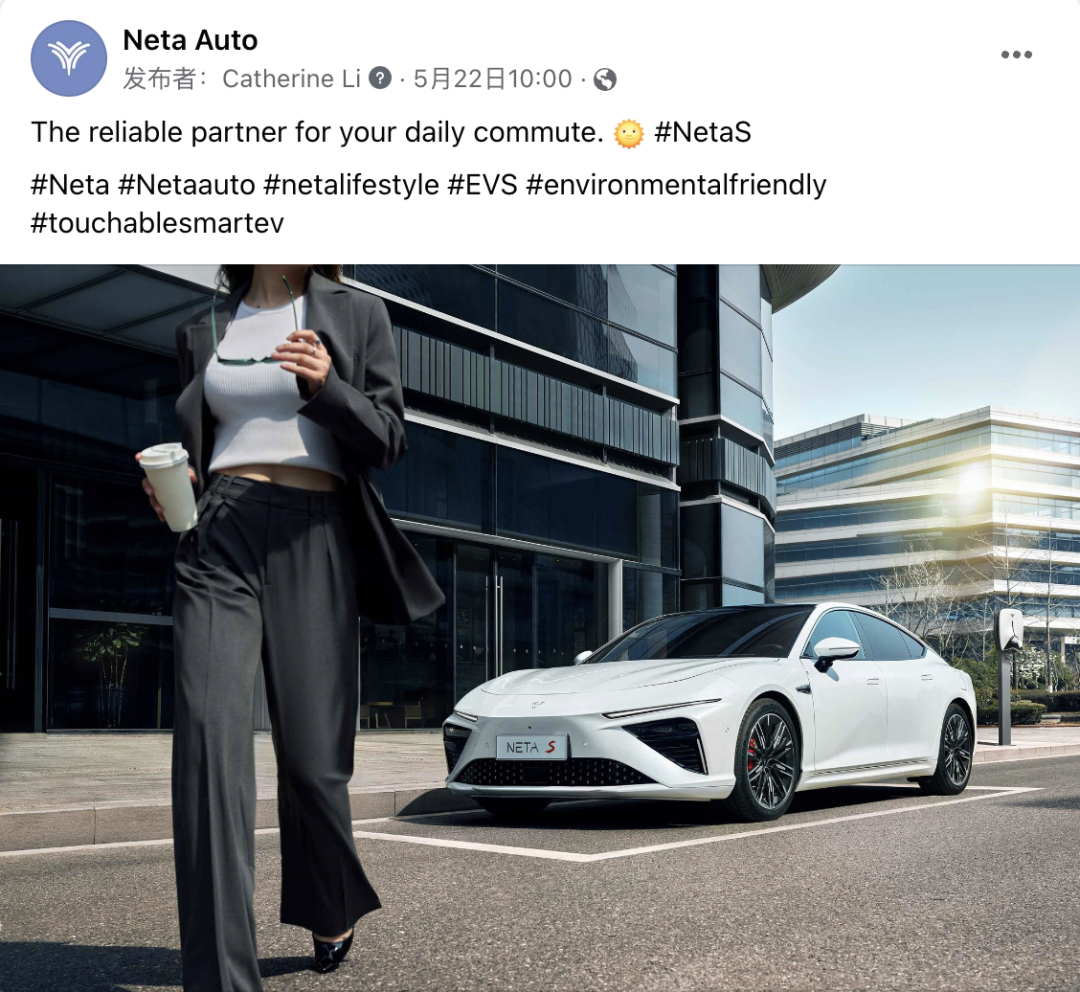This screenshot has height=992, width=1080.
Task: Open Catherine Li publisher name
Action: 291,79
